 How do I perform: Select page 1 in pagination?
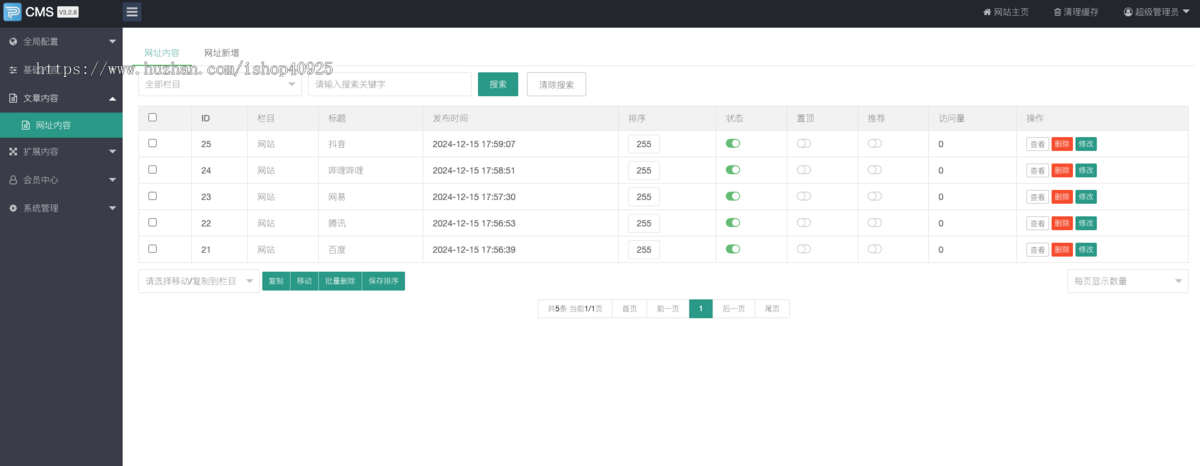coord(701,309)
